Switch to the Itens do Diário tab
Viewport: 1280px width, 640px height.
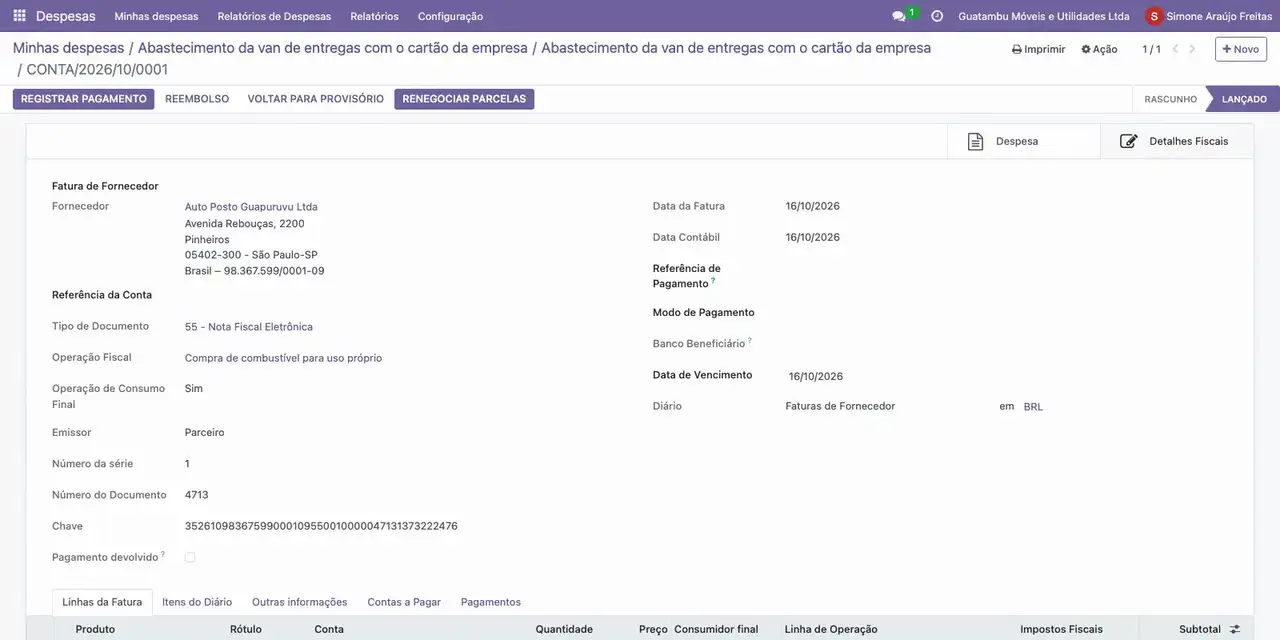click(x=197, y=602)
